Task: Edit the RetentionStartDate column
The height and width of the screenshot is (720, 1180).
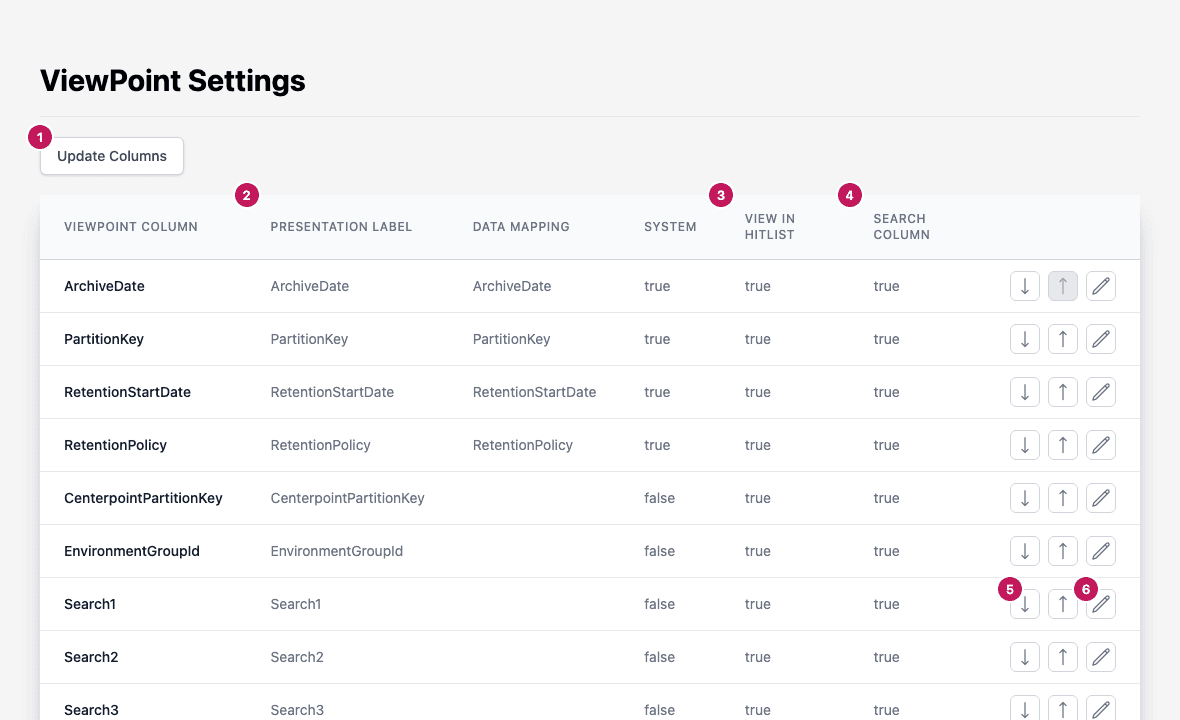Action: [x=1100, y=392]
